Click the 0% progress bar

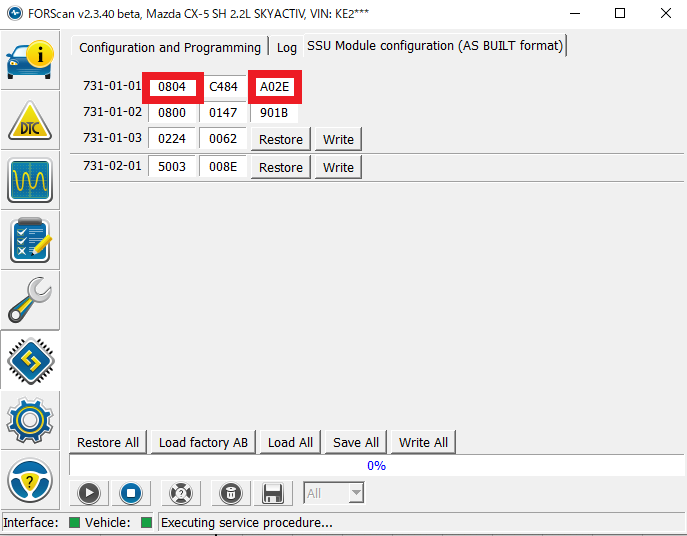pos(376,465)
